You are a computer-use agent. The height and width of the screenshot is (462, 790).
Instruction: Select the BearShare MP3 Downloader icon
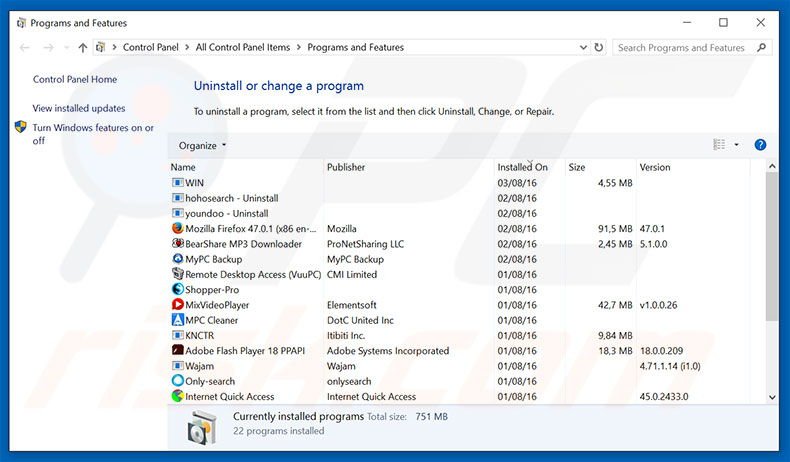pos(177,244)
